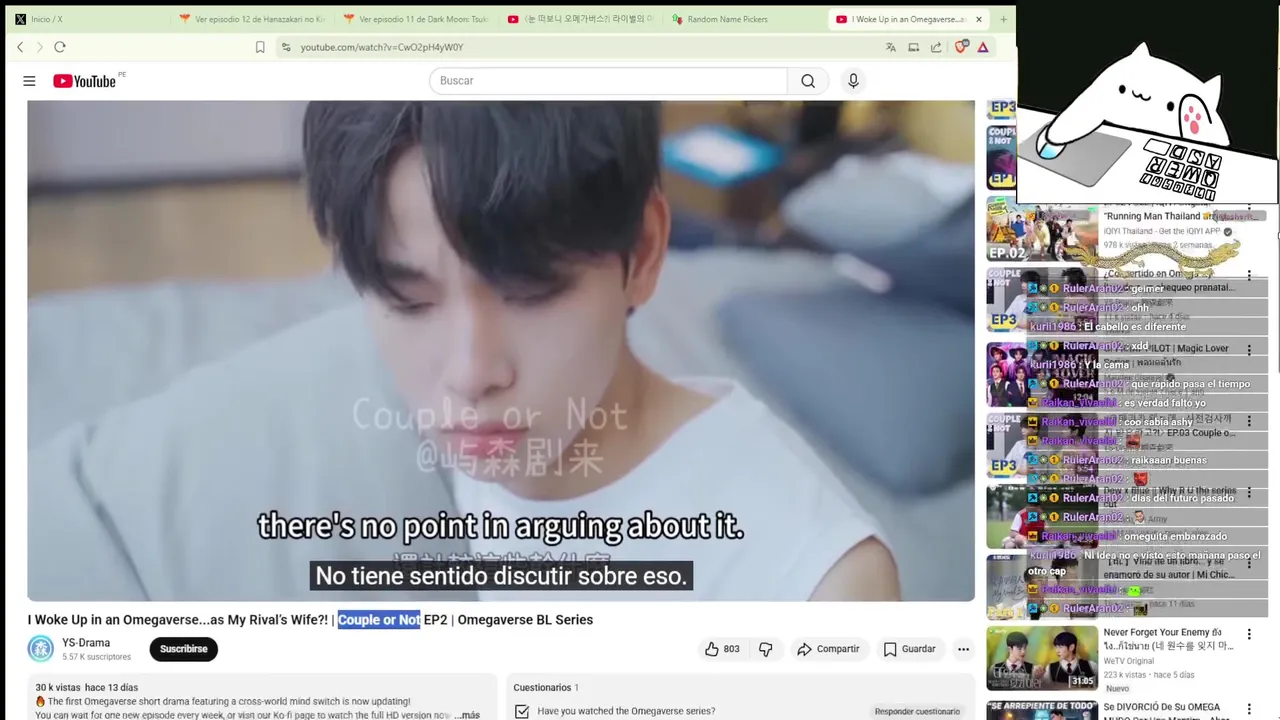
Task: Go forward with the browser forward arrow
Action: click(x=40, y=47)
